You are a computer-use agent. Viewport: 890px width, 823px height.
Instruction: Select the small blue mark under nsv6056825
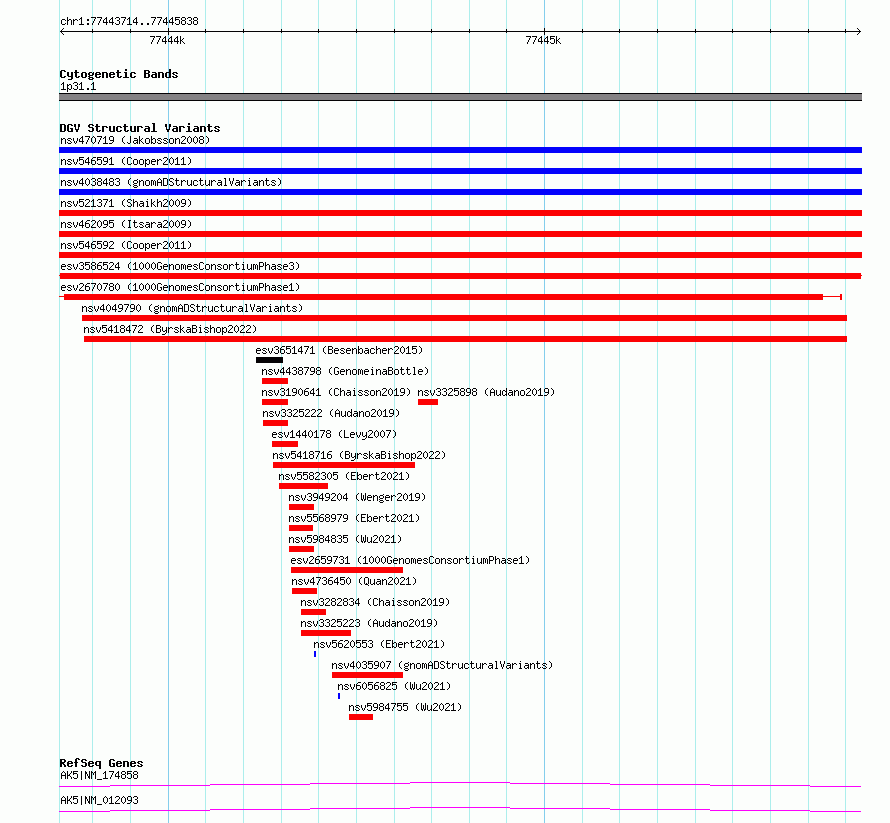click(x=339, y=696)
